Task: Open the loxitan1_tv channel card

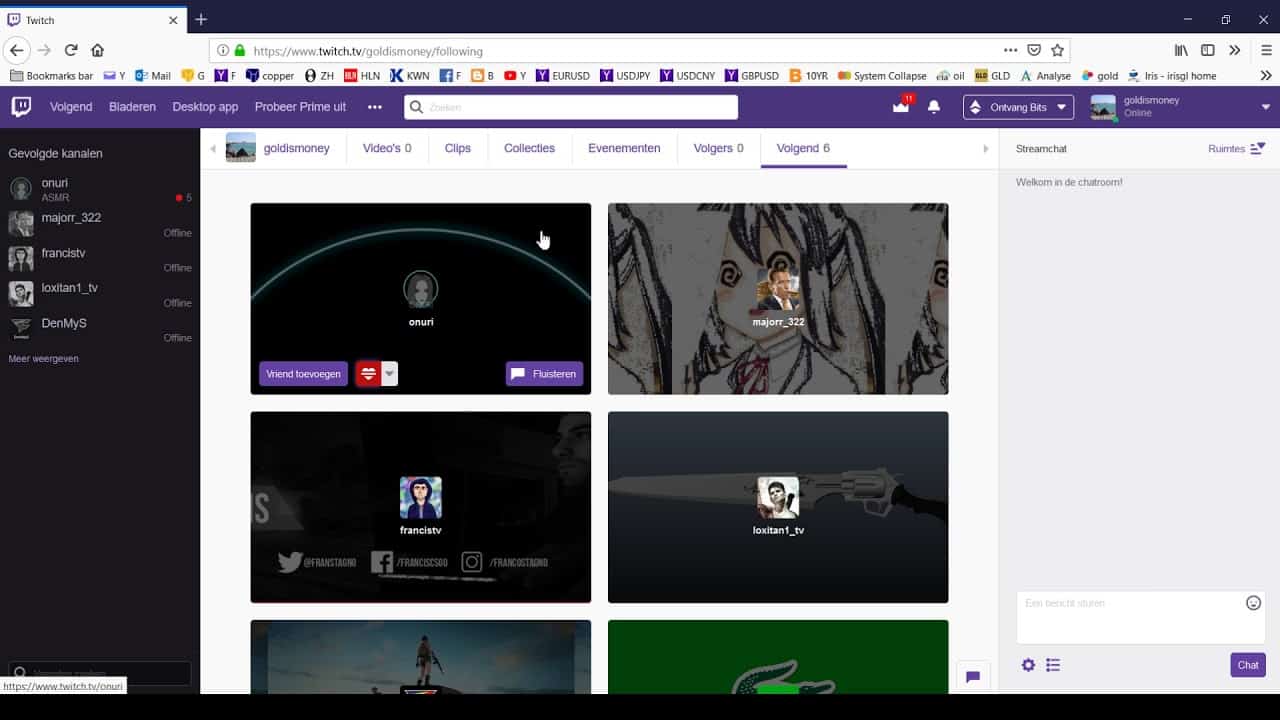Action: click(778, 507)
